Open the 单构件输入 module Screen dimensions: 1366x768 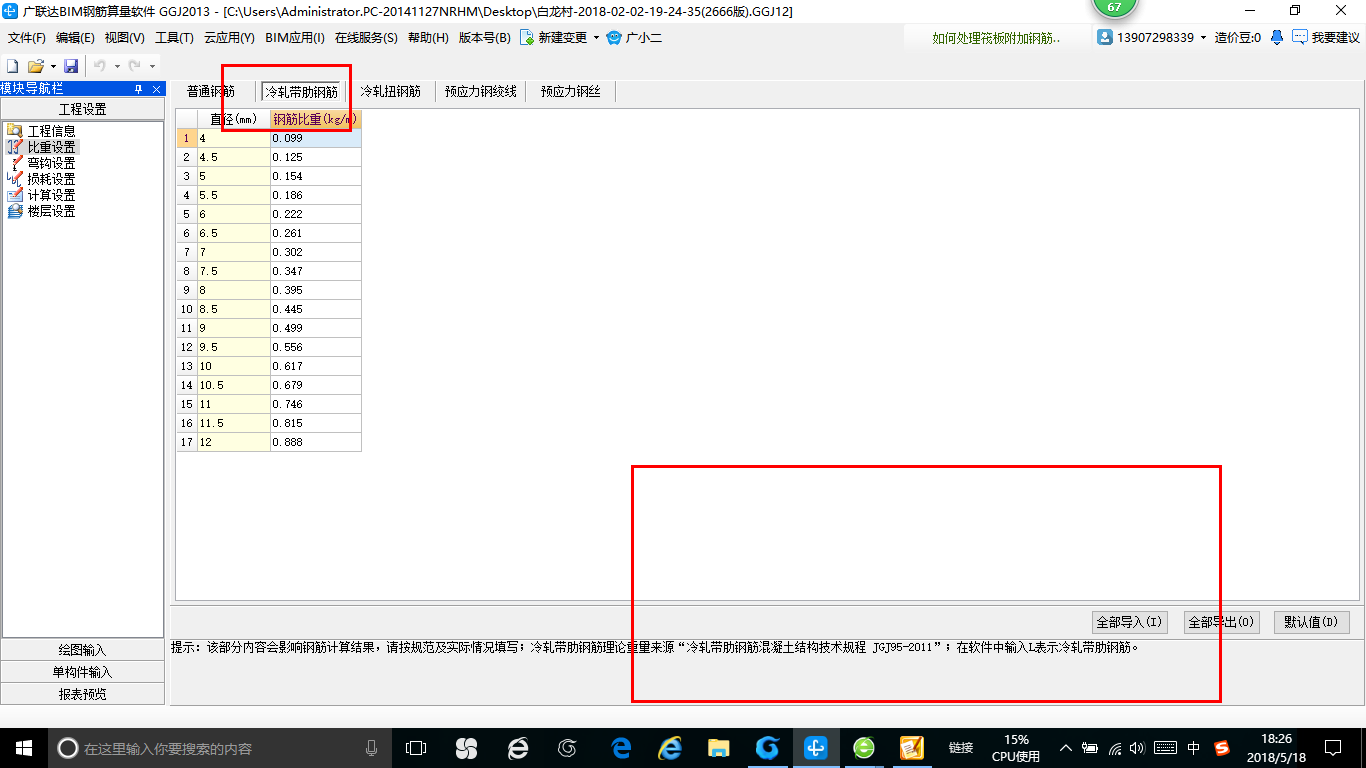tap(82, 672)
